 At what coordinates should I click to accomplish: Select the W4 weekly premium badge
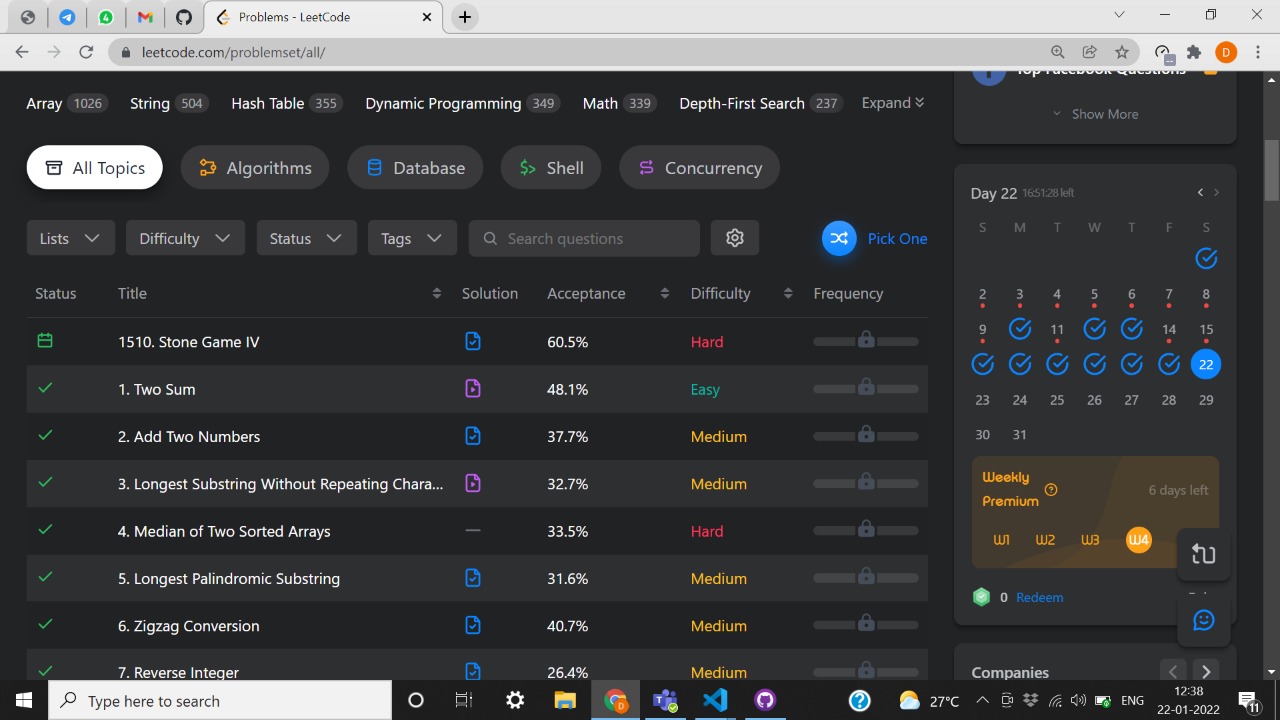click(x=1138, y=540)
